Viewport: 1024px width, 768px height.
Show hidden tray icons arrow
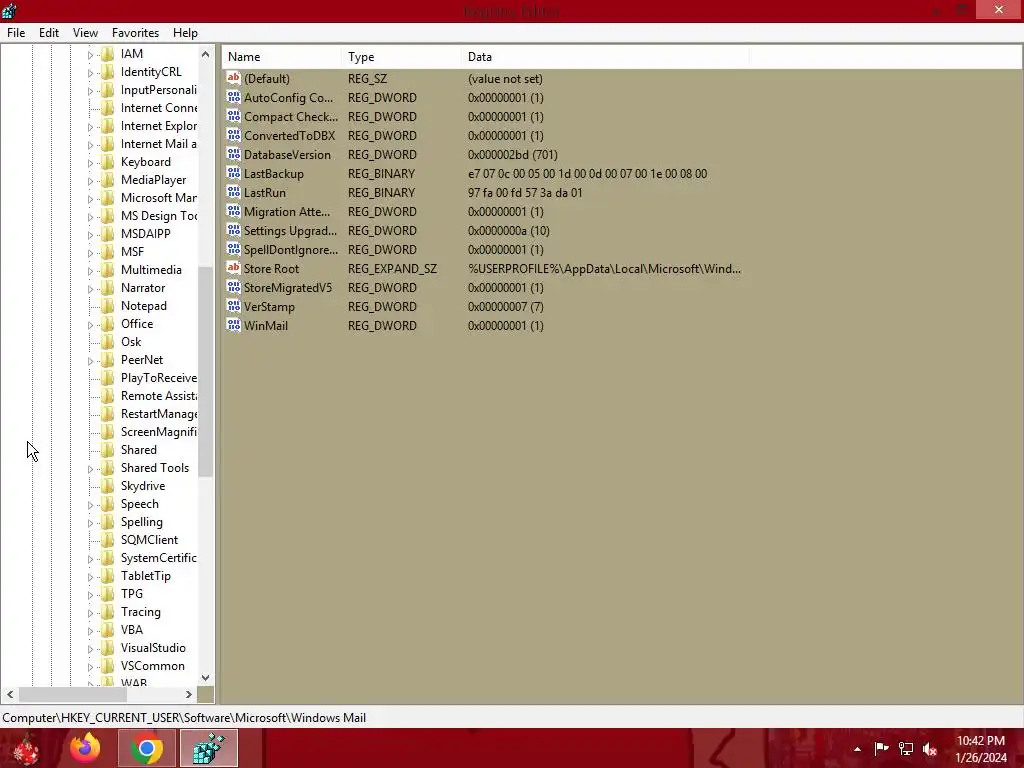click(857, 749)
